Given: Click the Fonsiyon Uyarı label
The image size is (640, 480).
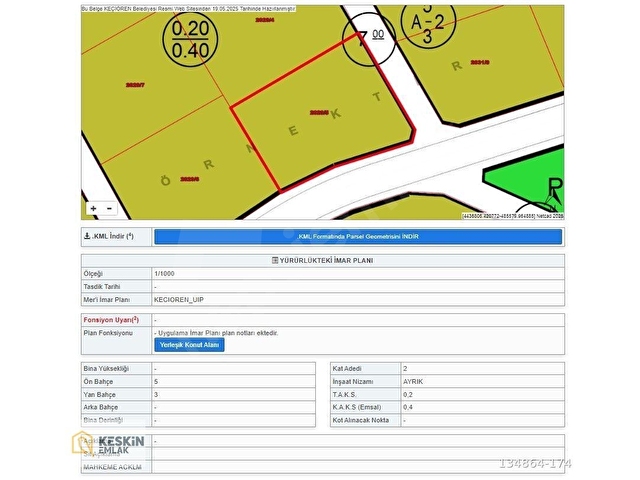Looking at the screenshot, I should pyautogui.click(x=111, y=320).
